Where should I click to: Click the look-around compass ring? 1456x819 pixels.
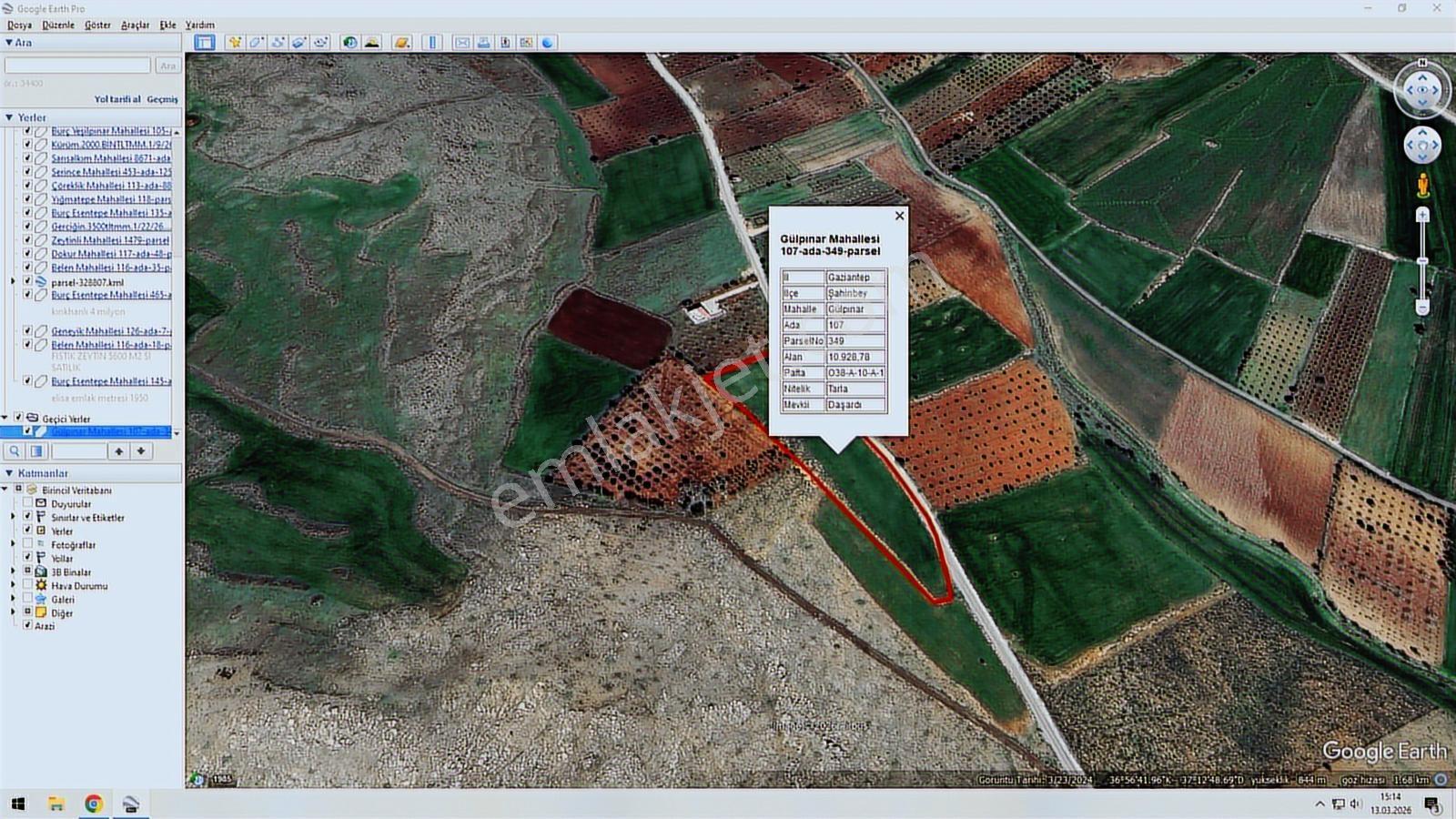point(1422,89)
